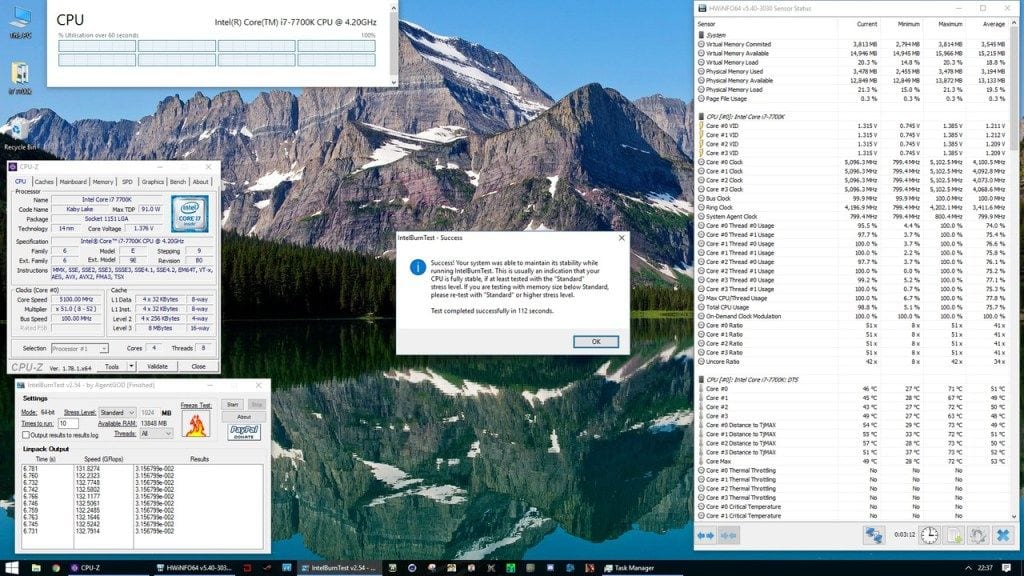Screen dimensions: 1024x576
Task: Expand the Tools dropdown arrow in CPU-Z
Action: click(131, 366)
